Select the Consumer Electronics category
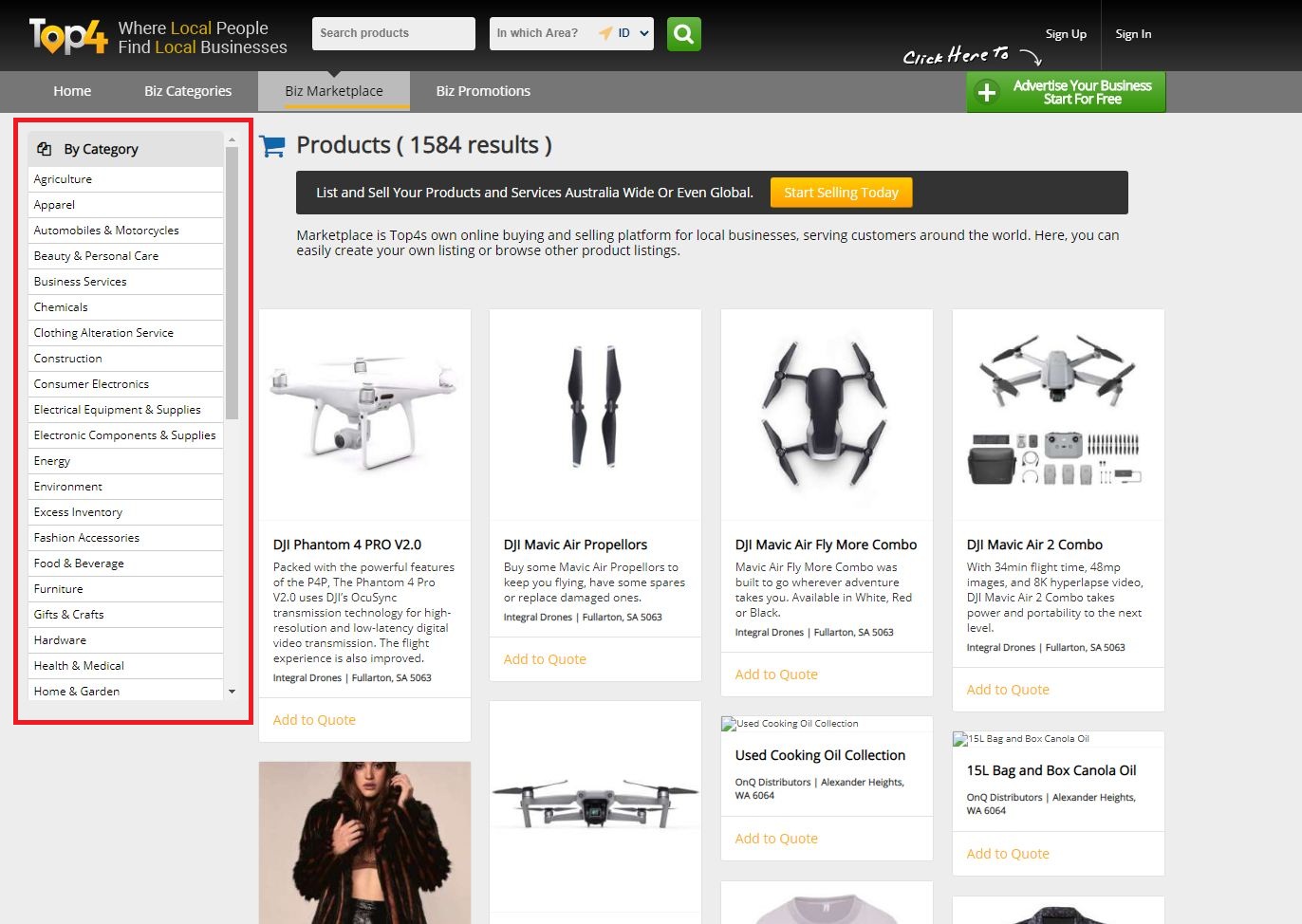The width and height of the screenshot is (1302, 924). click(91, 384)
